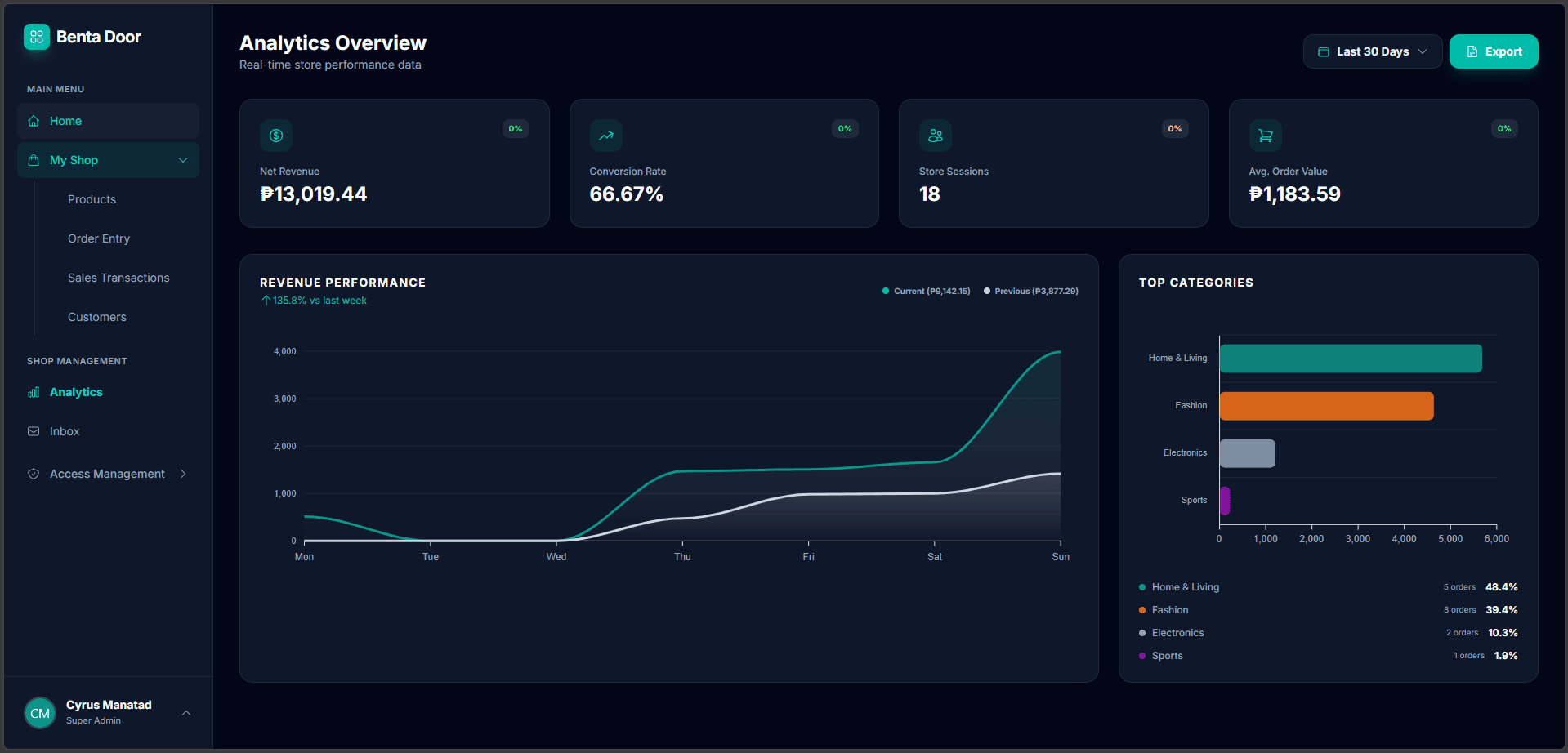Click the Benta Door brand title
The image size is (1568, 753).
click(x=99, y=37)
